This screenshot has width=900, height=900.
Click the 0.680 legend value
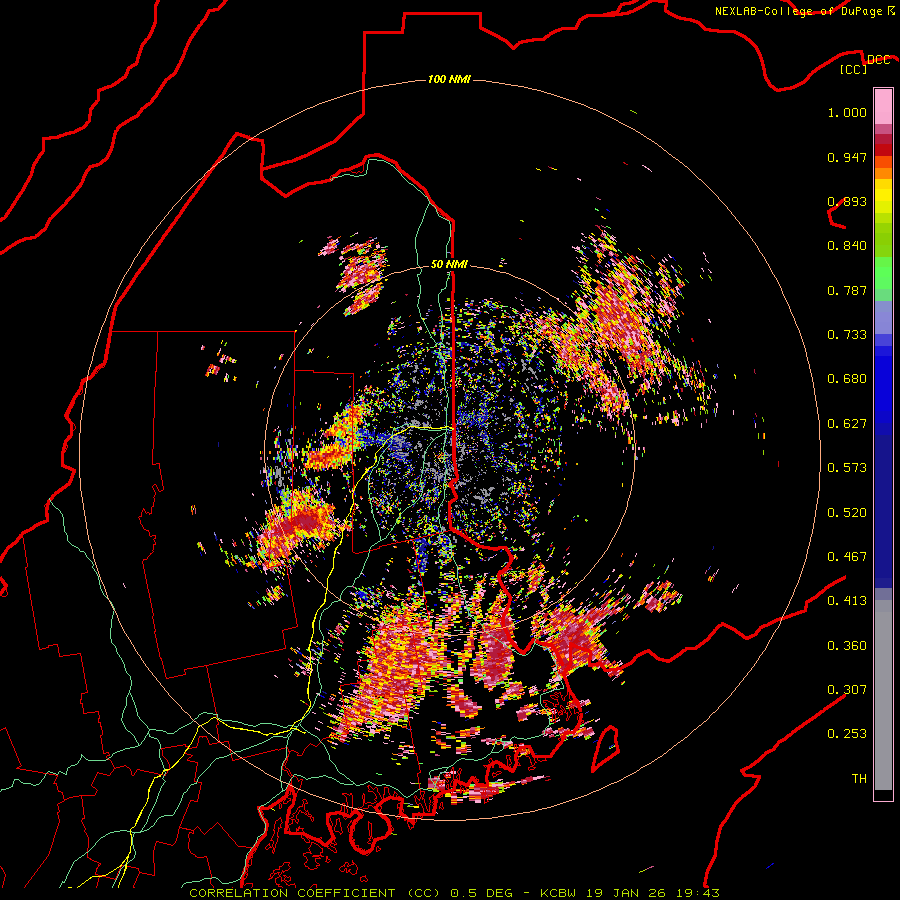tap(847, 379)
